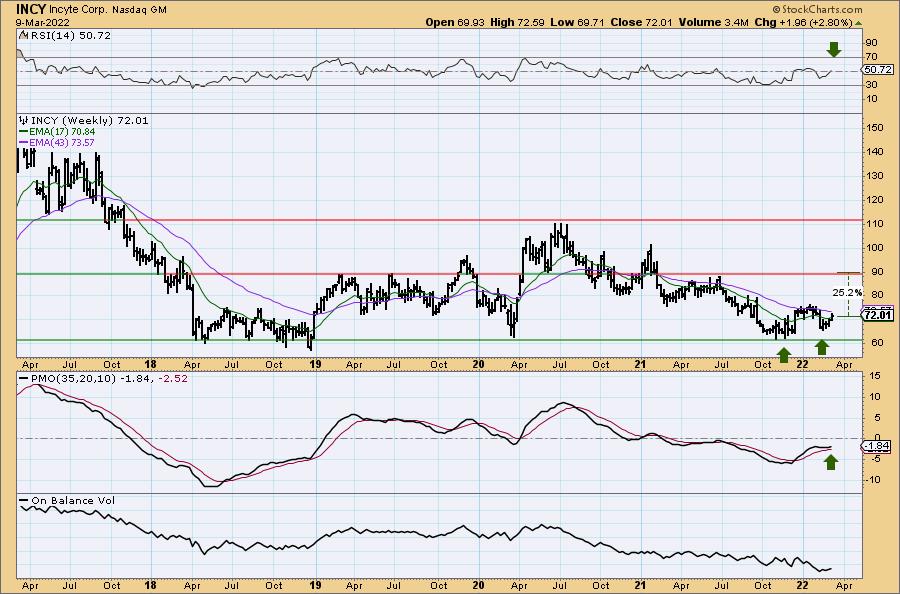Image resolution: width=900 pixels, height=594 pixels.
Task: Click the icon before the RSI(14) legend
Action: [22, 35]
